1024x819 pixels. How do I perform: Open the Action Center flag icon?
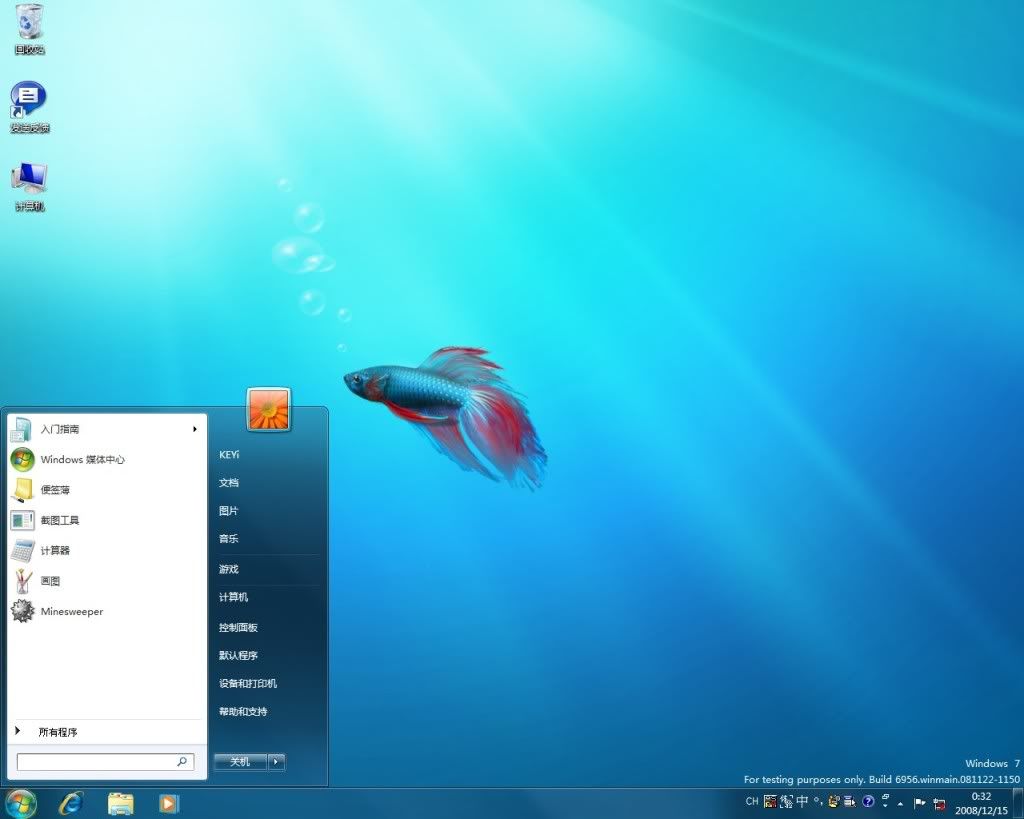(919, 803)
